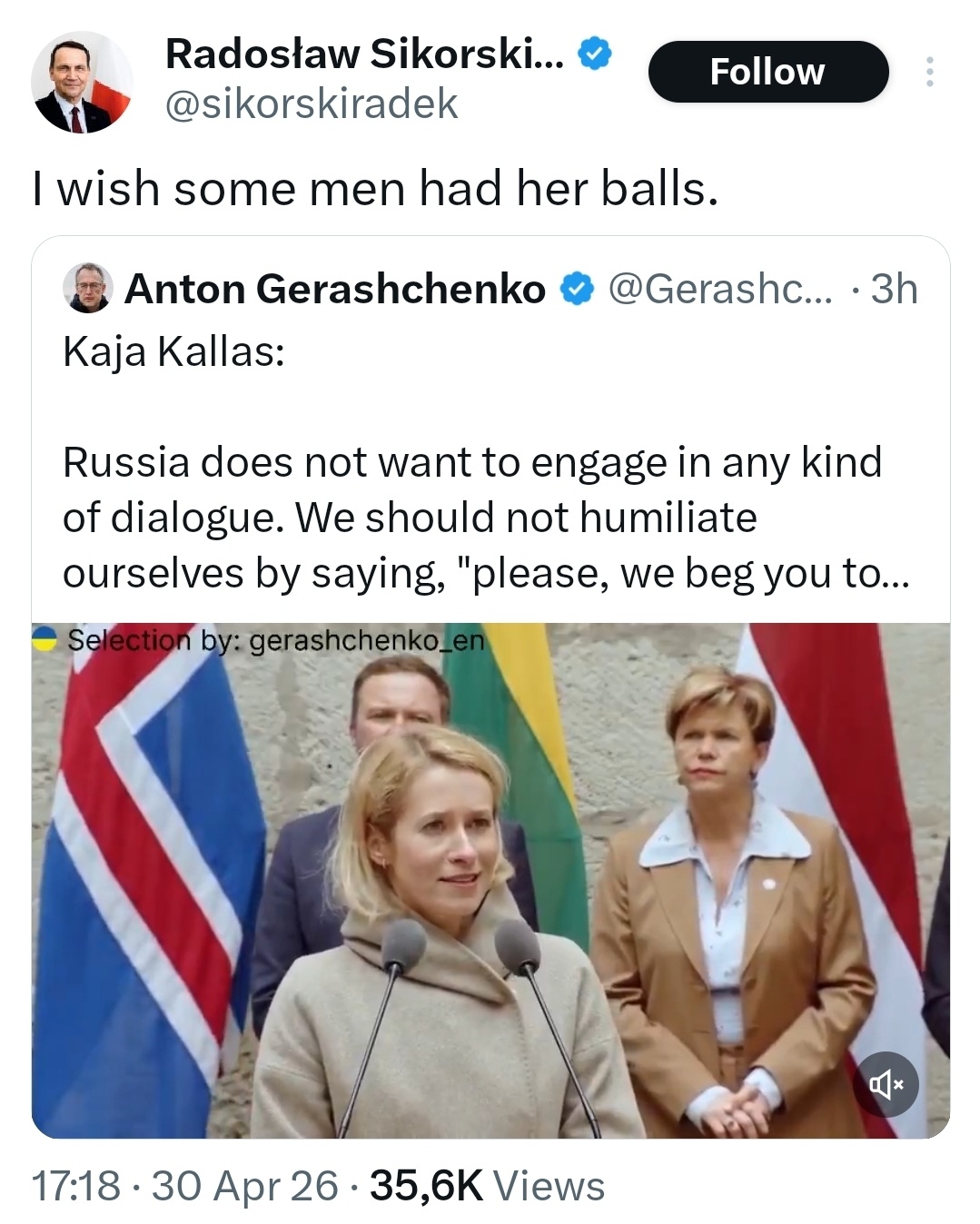Click the truncated @Gerashc... handle
Screen dimensions: 980x1224
[x=718, y=290]
